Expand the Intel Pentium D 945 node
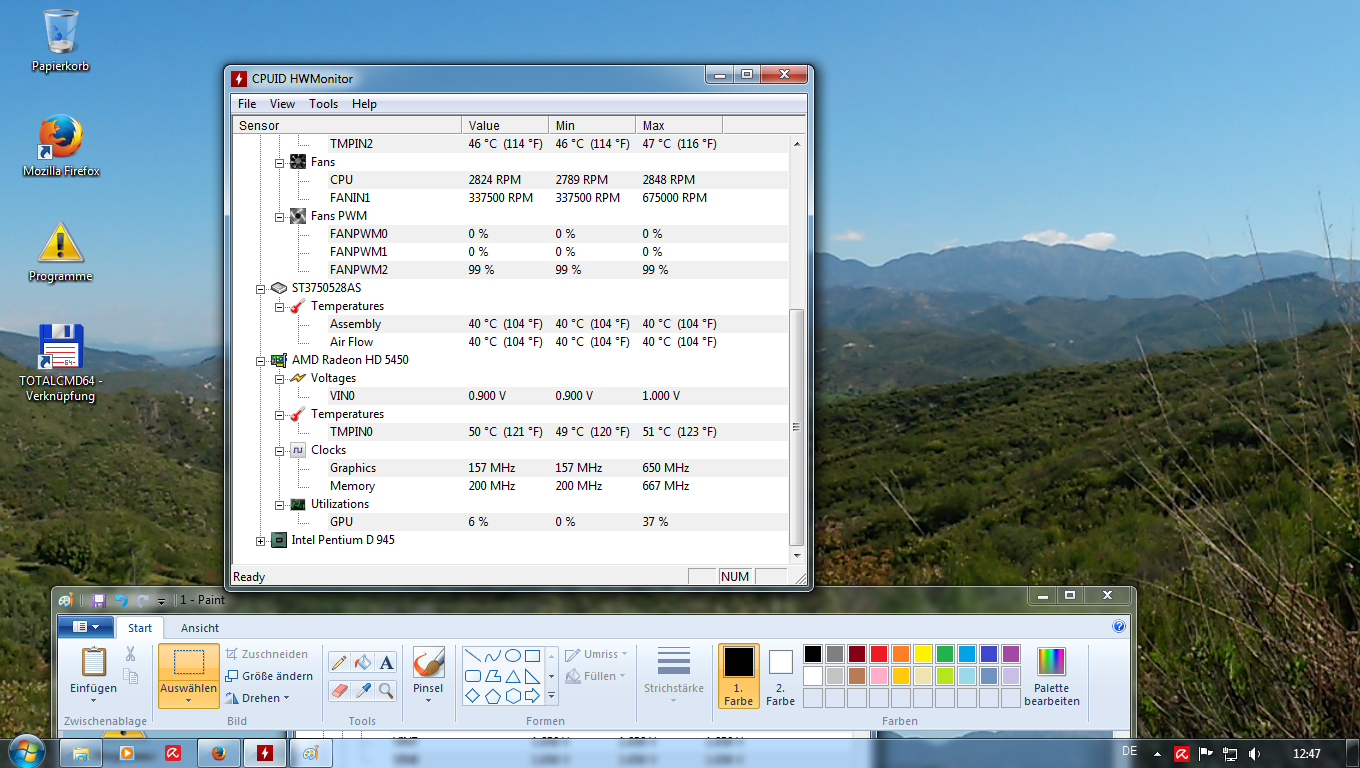This screenshot has width=1360, height=768. (261, 540)
